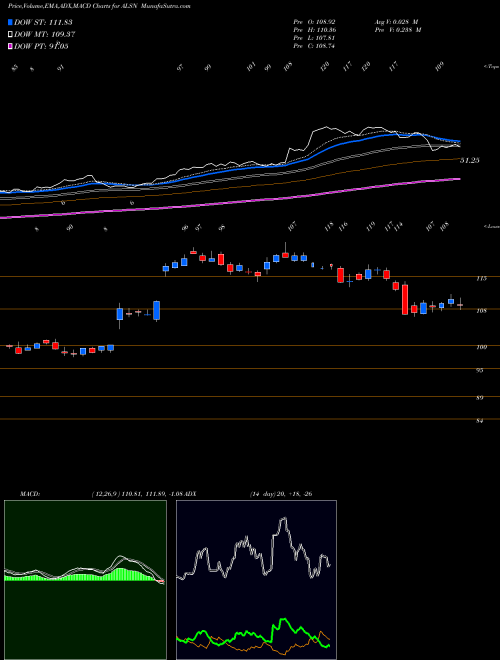Click the 100 price axis label
This screenshot has width=500, height=660.
tap(481, 347)
